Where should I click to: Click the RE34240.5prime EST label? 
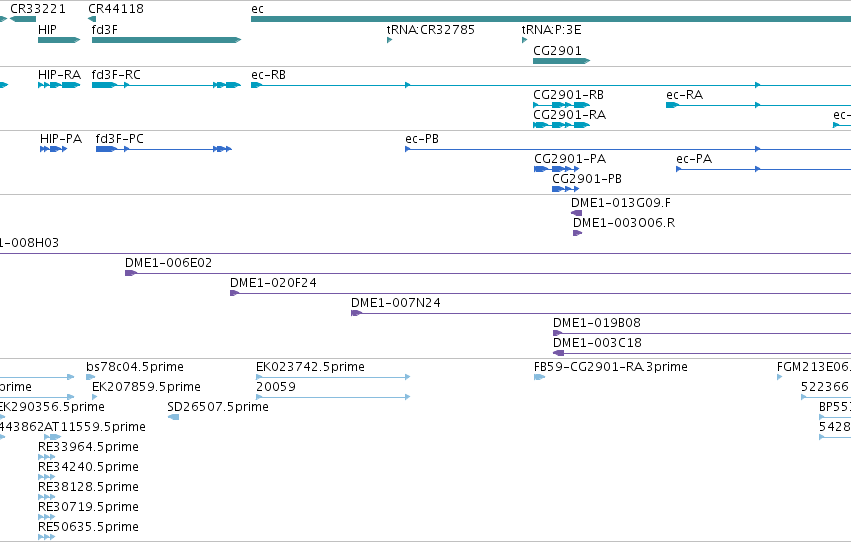(88, 467)
